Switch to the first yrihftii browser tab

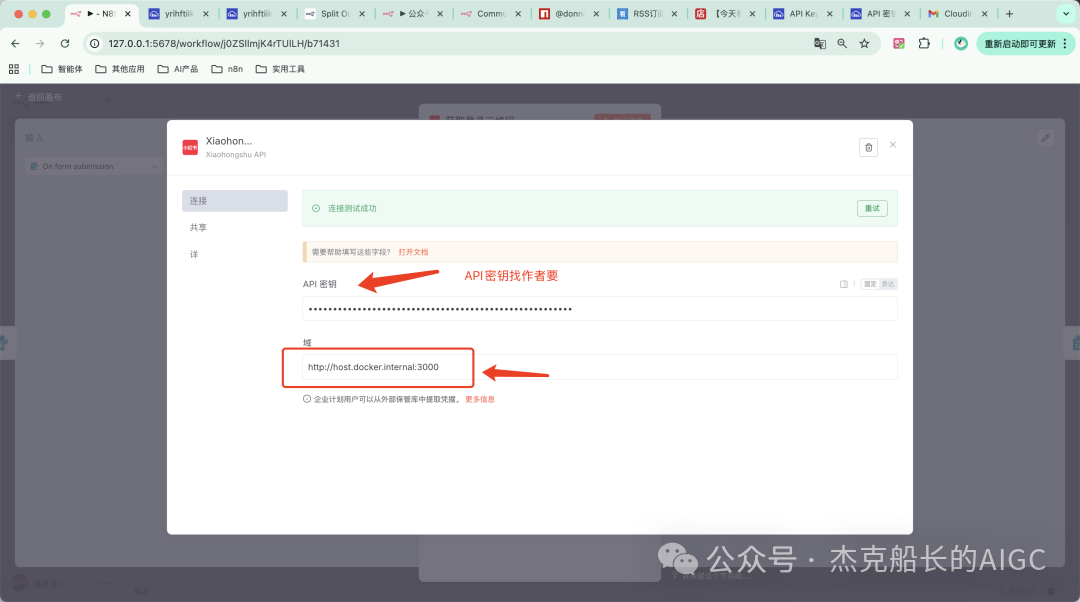(x=178, y=14)
